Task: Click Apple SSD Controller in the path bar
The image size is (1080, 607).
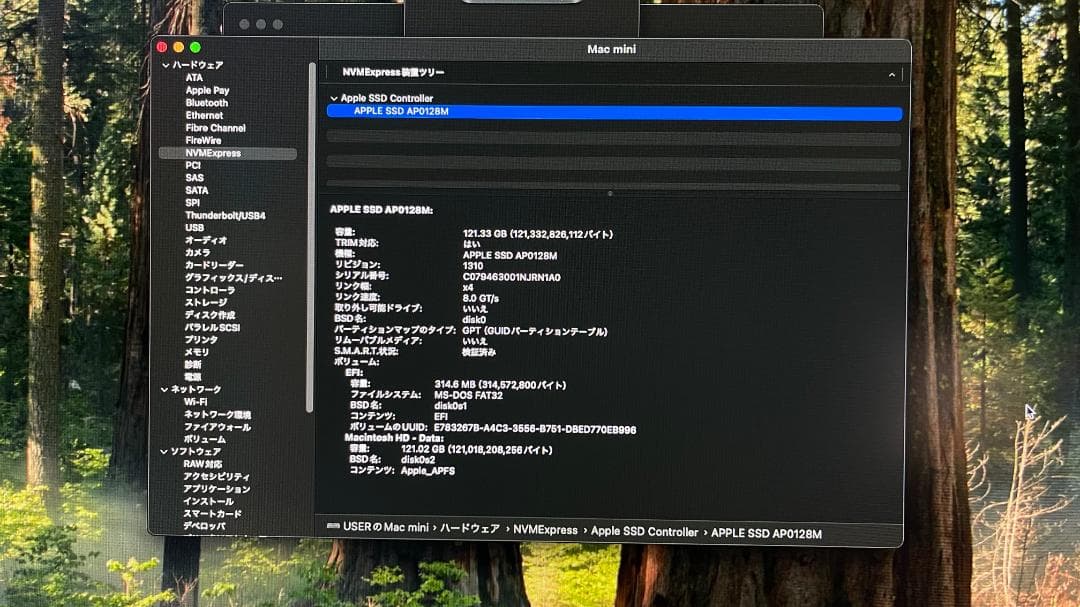Action: pos(645,532)
